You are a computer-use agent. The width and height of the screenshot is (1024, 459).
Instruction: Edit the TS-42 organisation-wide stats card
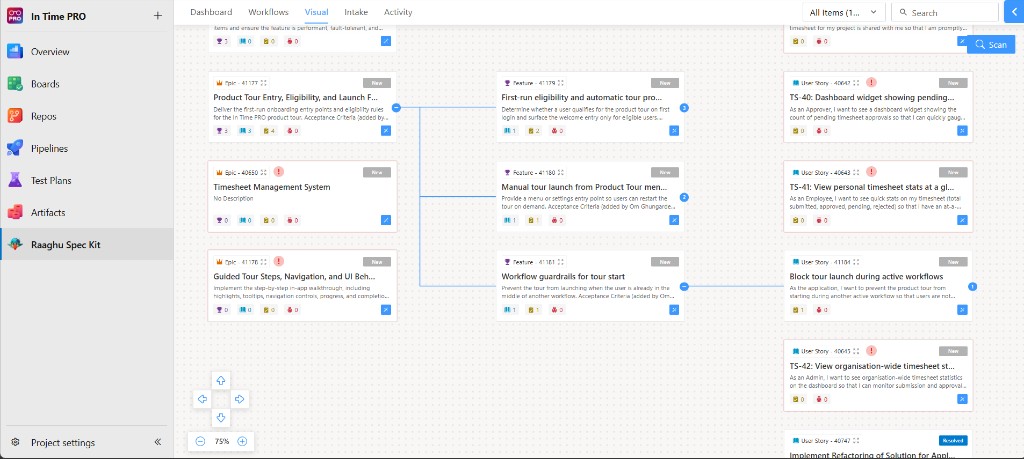[962, 399]
